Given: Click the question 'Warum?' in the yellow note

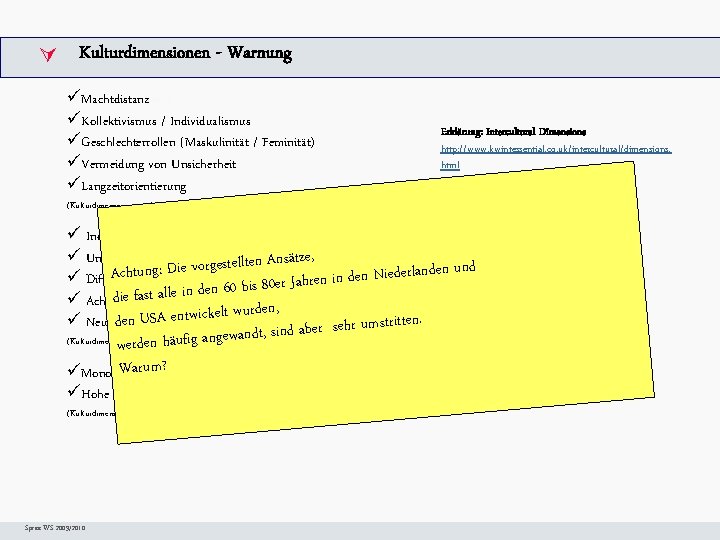Looking at the screenshot, I should click(x=142, y=366).
